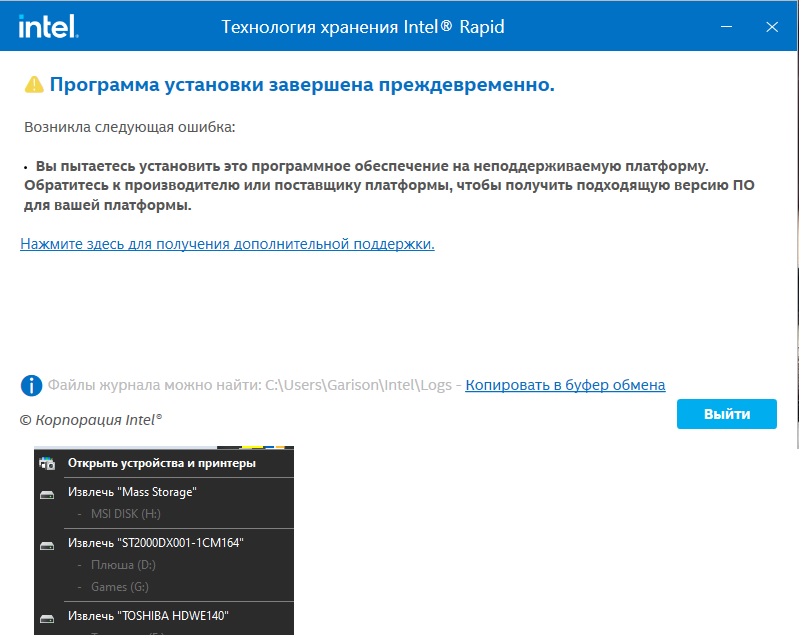Screen dimensions: 805x638
Task: Minimize the Intel Rapid installer window
Action: (x=726, y=27)
